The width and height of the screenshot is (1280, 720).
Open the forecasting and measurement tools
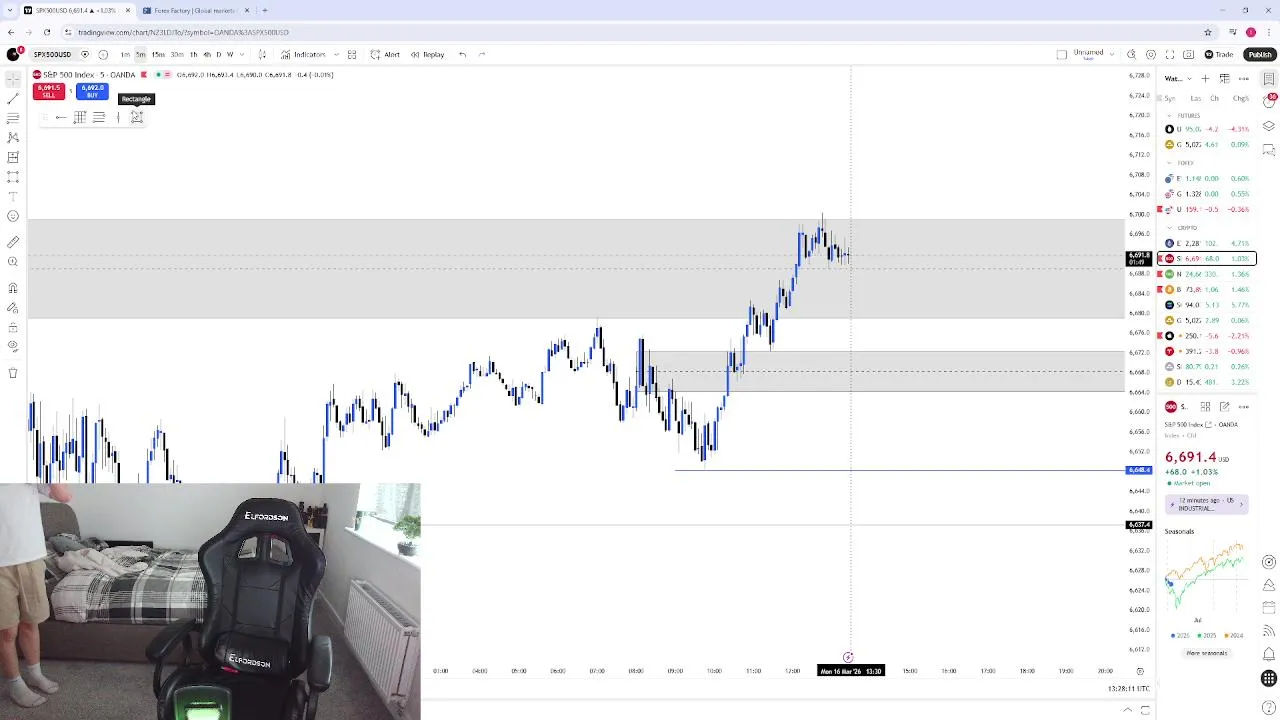[x=13, y=157]
